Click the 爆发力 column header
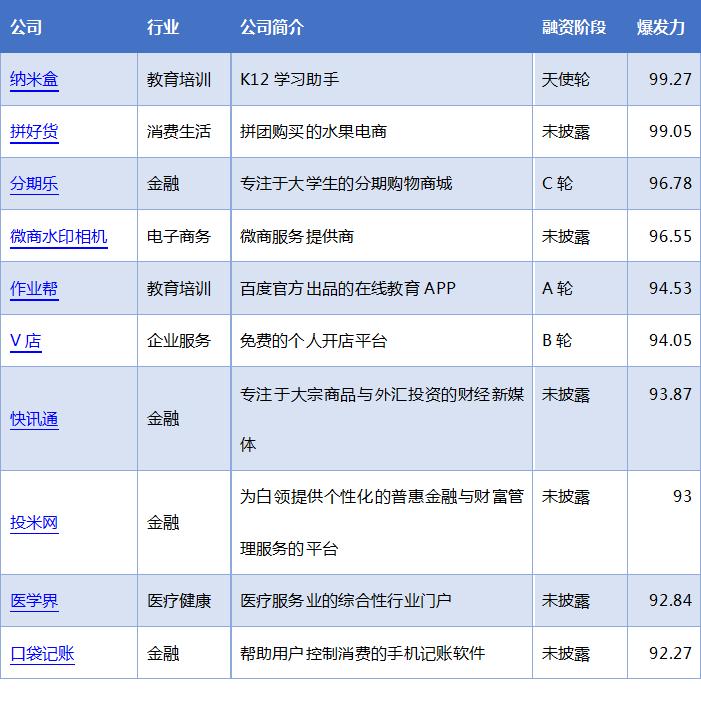The width and height of the screenshot is (701, 705). [x=661, y=27]
